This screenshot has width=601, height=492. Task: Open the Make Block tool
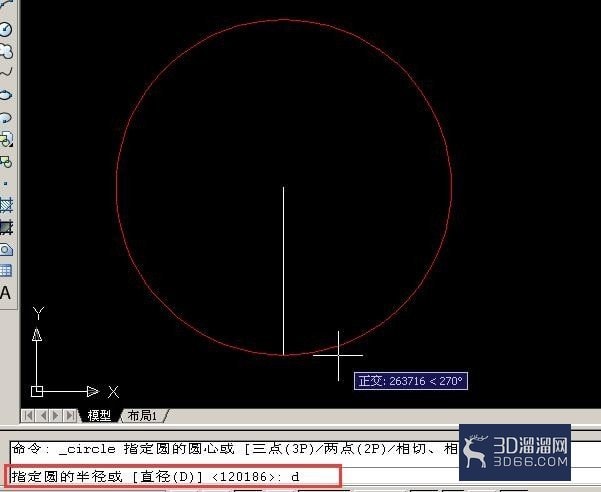pyautogui.click(x=6, y=162)
